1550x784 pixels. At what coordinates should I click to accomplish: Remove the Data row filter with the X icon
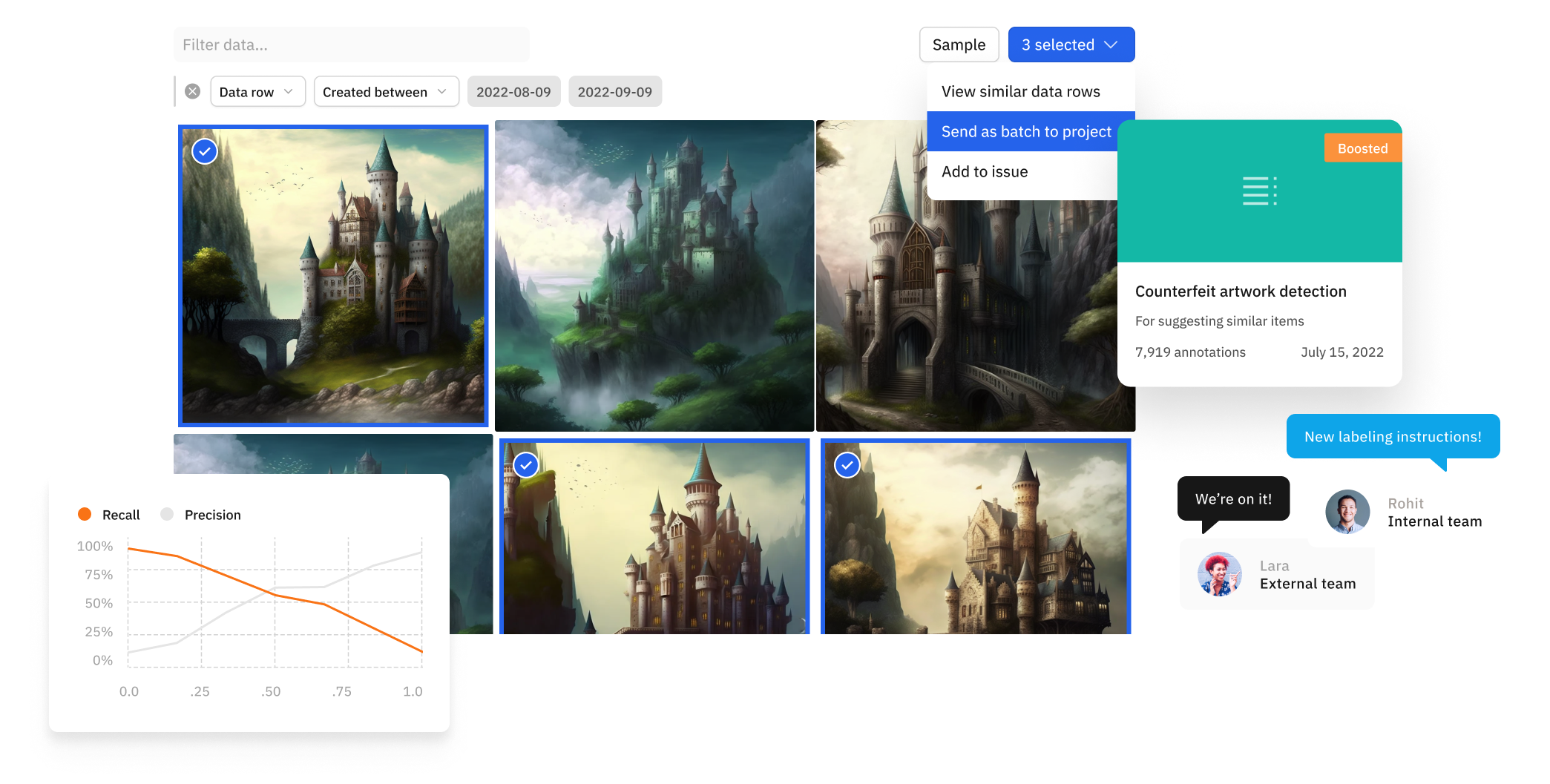tap(192, 91)
